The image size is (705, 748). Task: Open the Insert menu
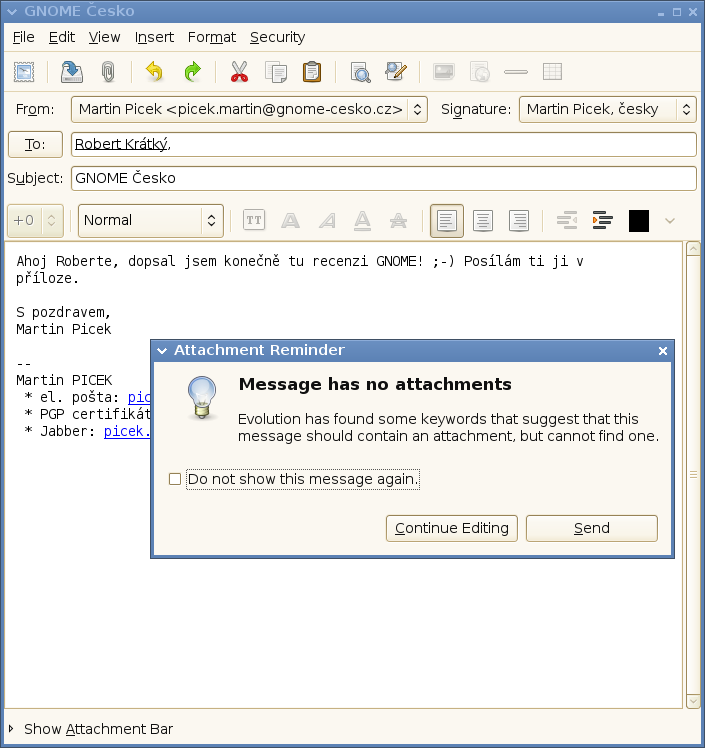(x=154, y=37)
